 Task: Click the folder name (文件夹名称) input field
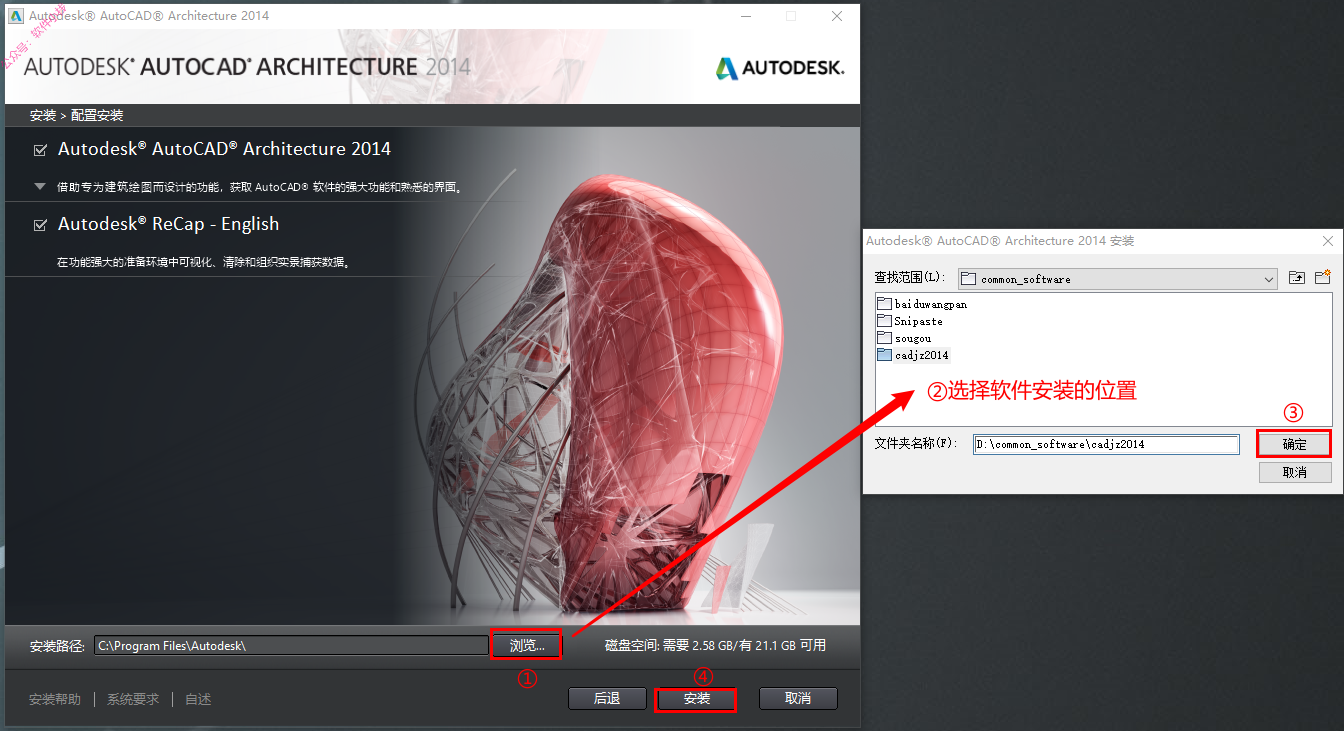[x=1107, y=444]
